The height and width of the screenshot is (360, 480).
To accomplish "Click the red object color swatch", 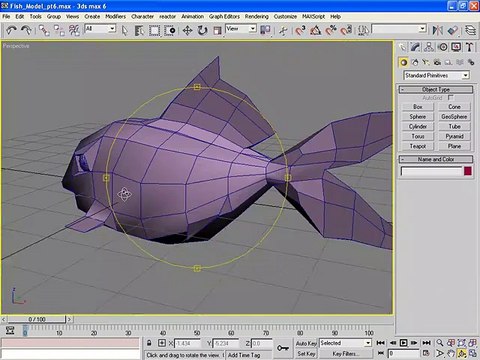I will [x=468, y=171].
